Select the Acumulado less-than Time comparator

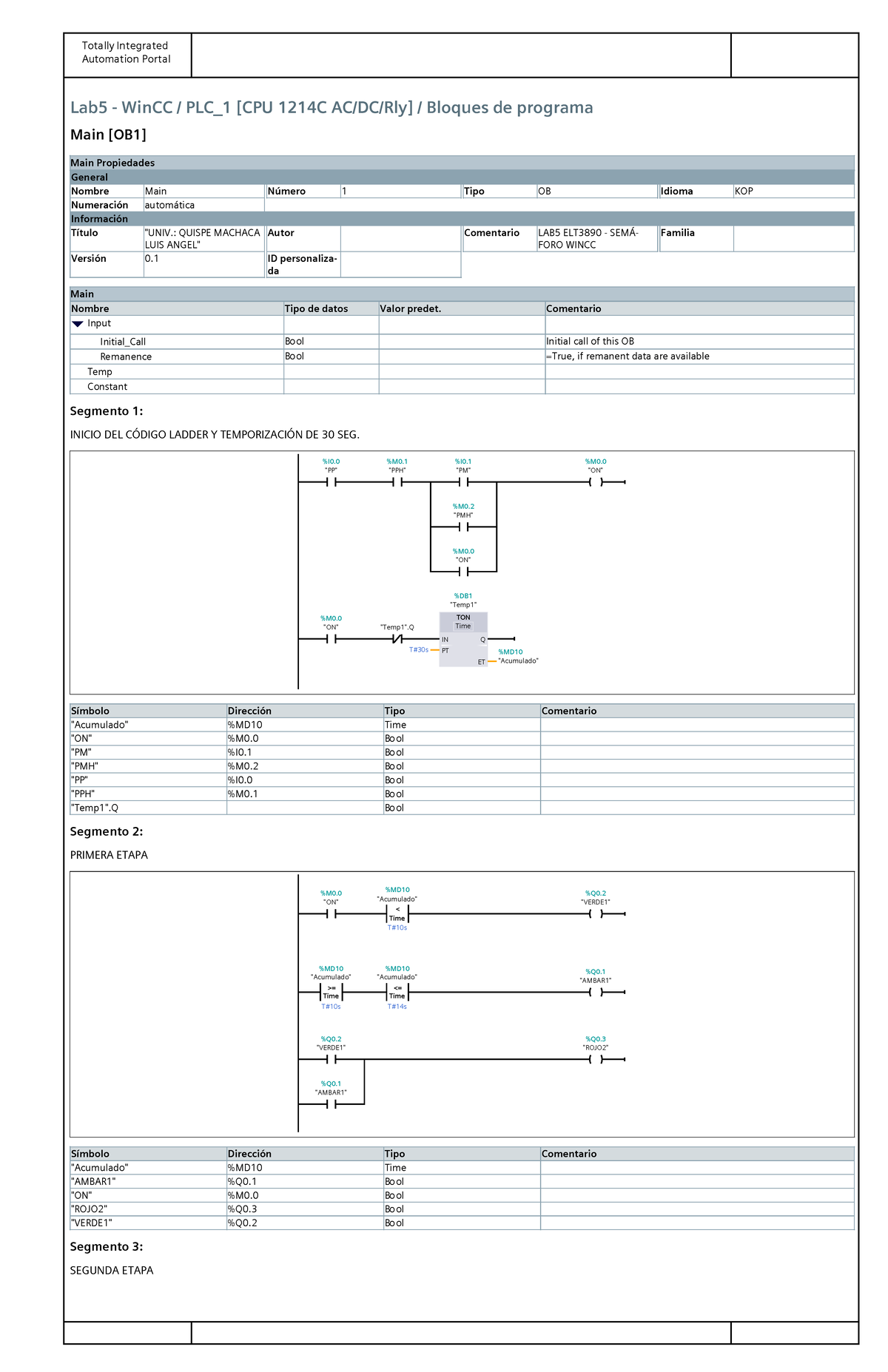pyautogui.click(x=397, y=914)
